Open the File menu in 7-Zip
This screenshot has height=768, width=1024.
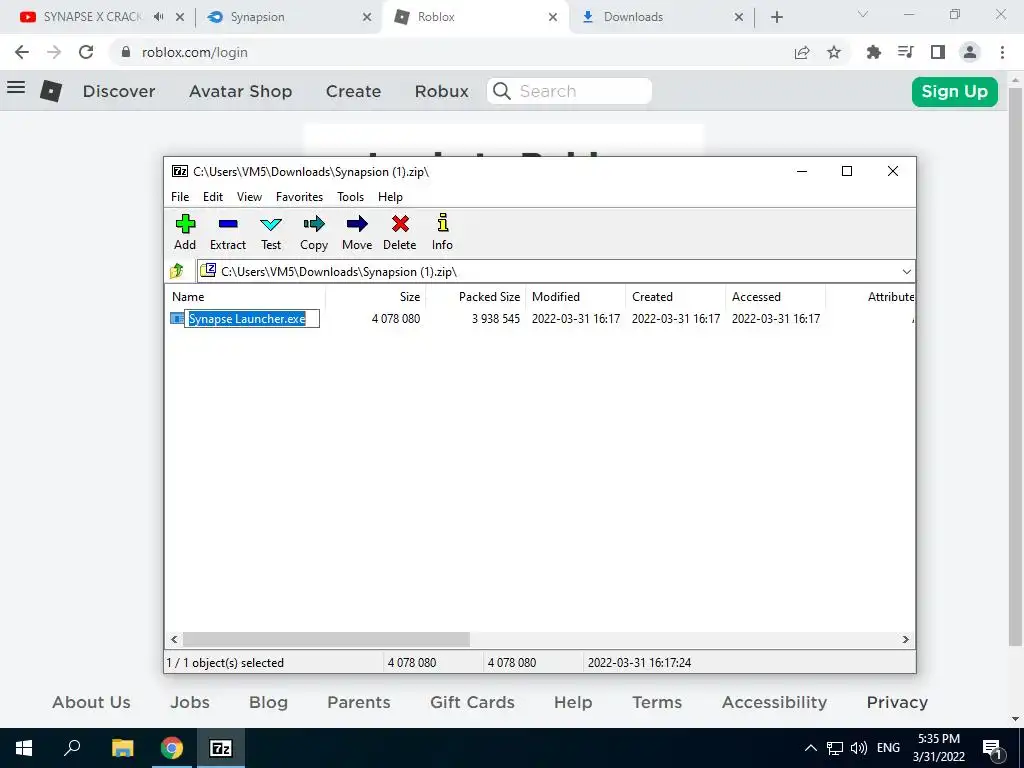180,197
